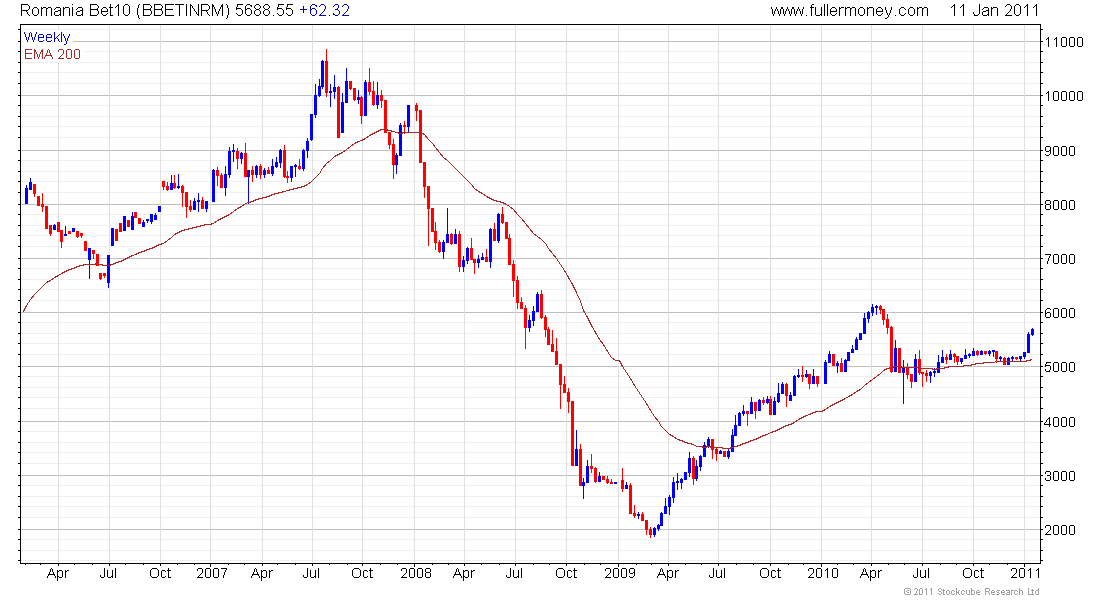
Task: Click the 11000 price axis label
Action: click(x=1064, y=42)
